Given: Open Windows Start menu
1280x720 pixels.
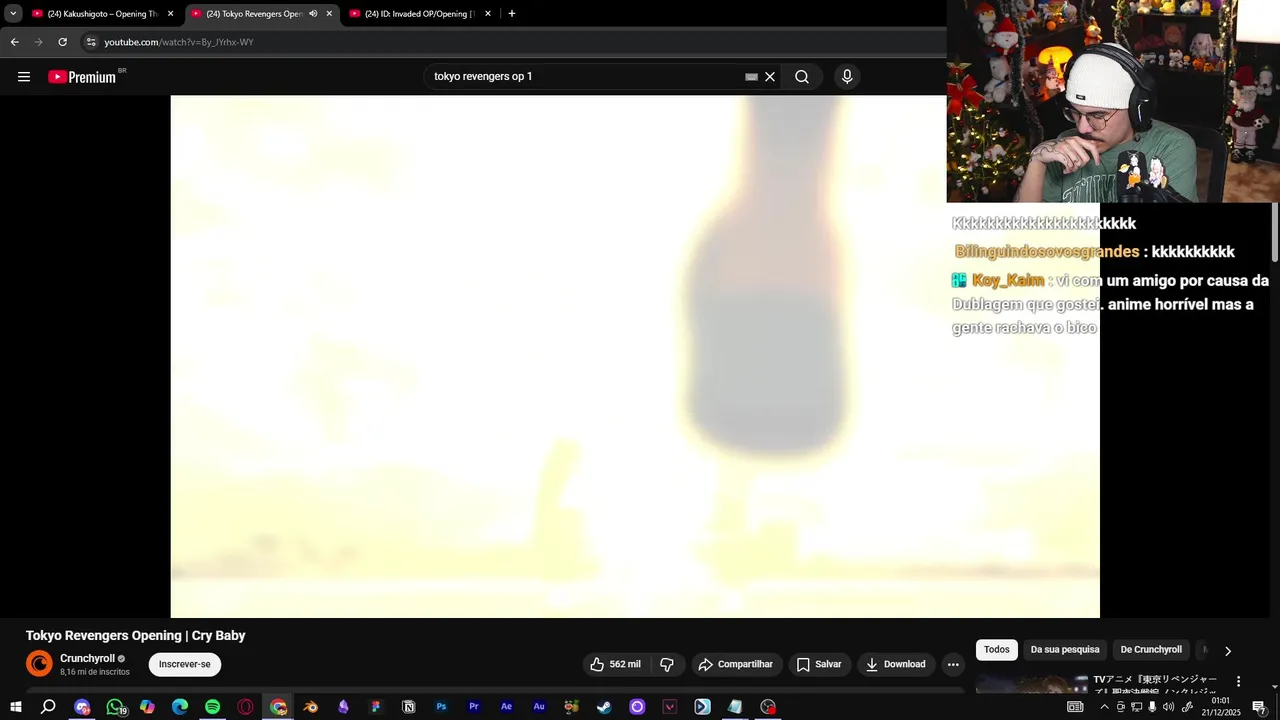Looking at the screenshot, I should coord(15,707).
